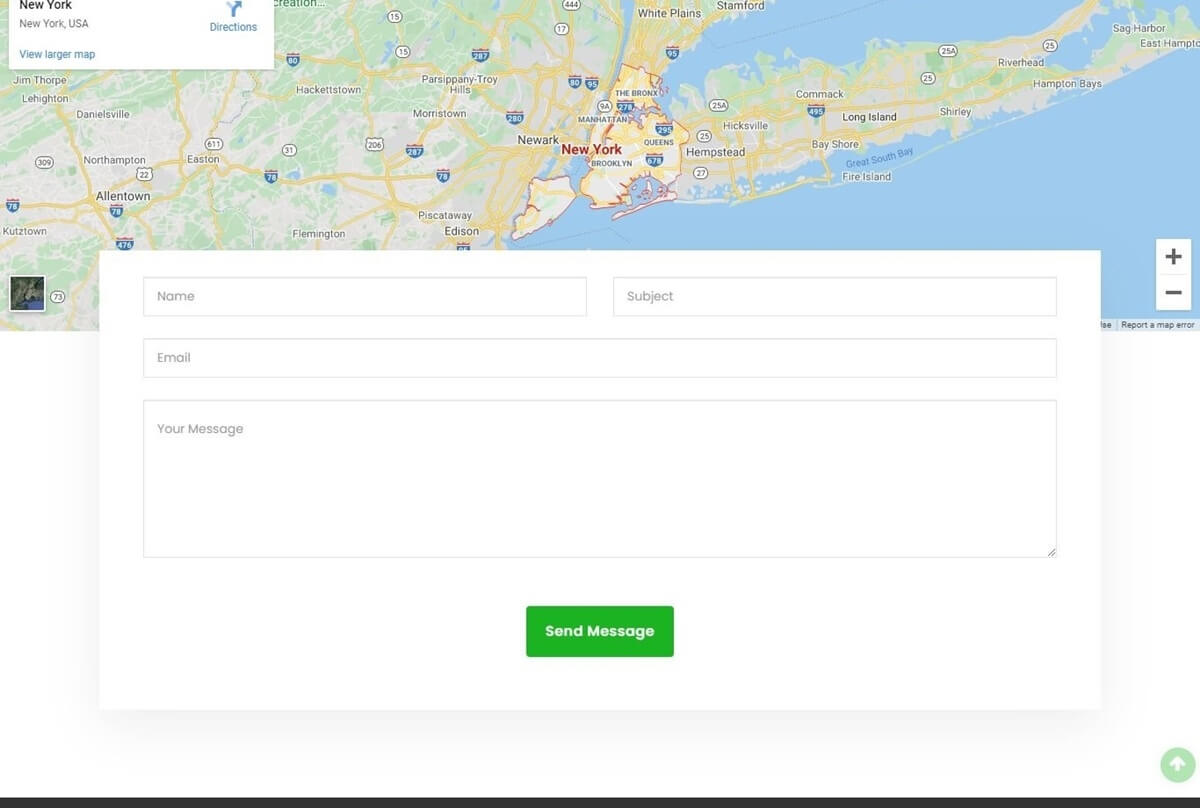This screenshot has height=808, width=1200.
Task: Zoom in on the map
Action: (1173, 257)
